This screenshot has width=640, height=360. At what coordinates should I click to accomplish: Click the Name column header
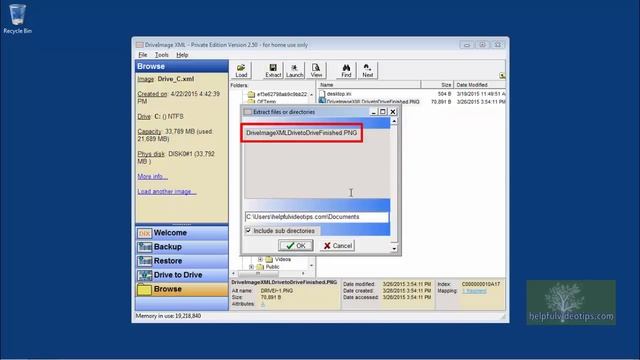point(369,85)
